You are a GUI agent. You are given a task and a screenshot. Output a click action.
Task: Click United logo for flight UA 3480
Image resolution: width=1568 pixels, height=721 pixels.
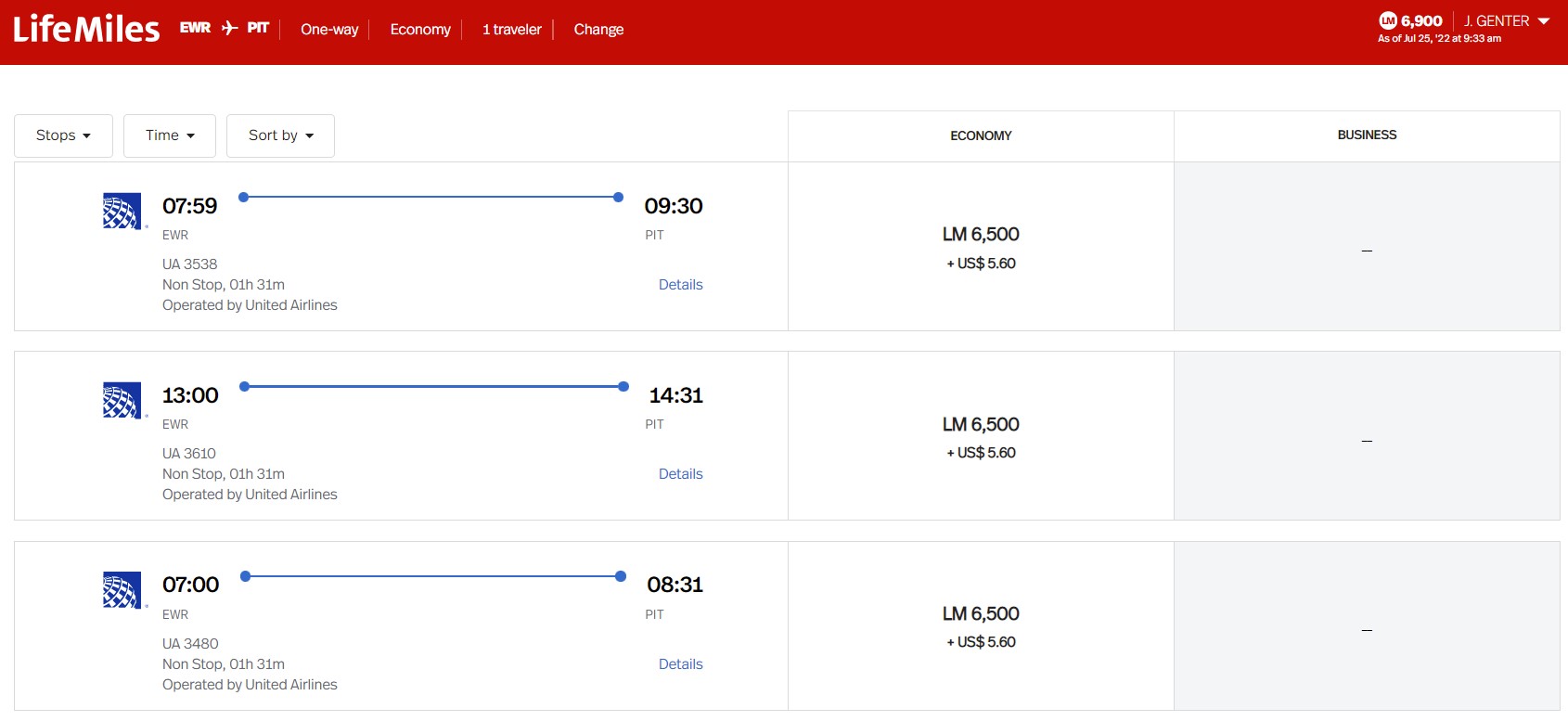click(122, 590)
